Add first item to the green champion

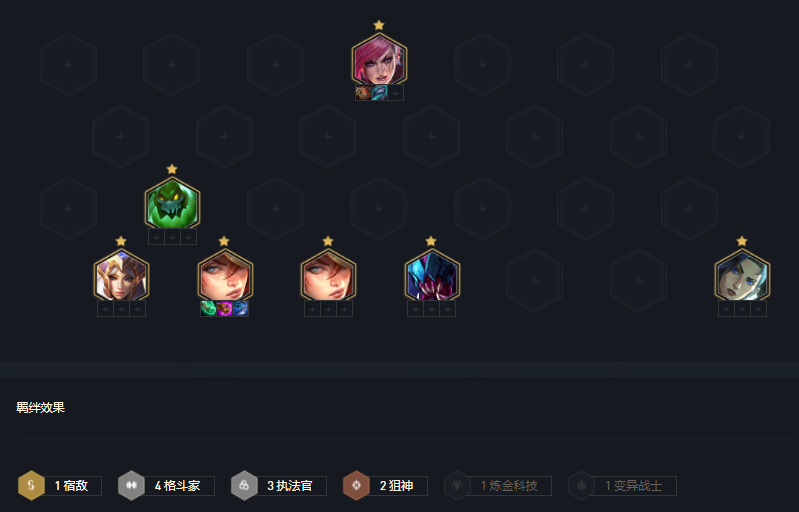pyautogui.click(x=156, y=237)
